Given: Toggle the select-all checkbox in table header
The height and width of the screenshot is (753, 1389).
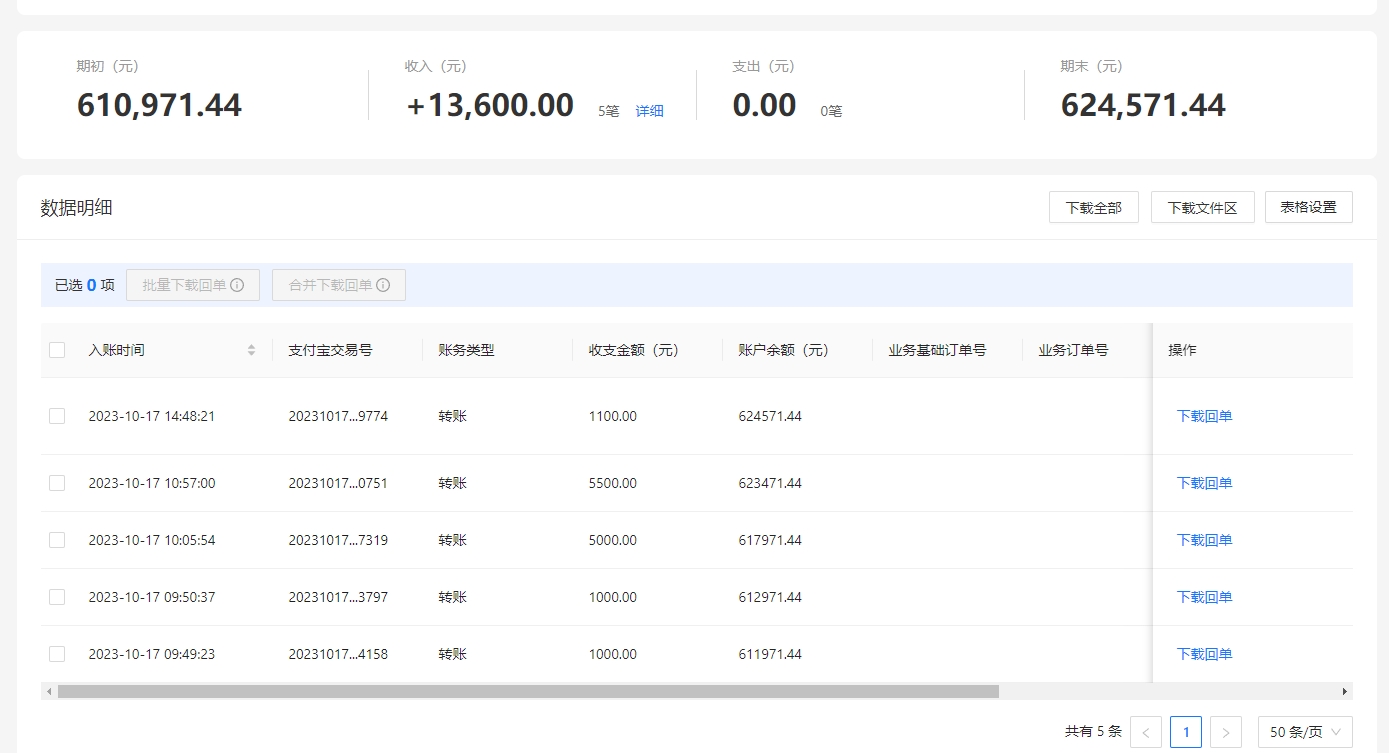Looking at the screenshot, I should click(x=57, y=350).
